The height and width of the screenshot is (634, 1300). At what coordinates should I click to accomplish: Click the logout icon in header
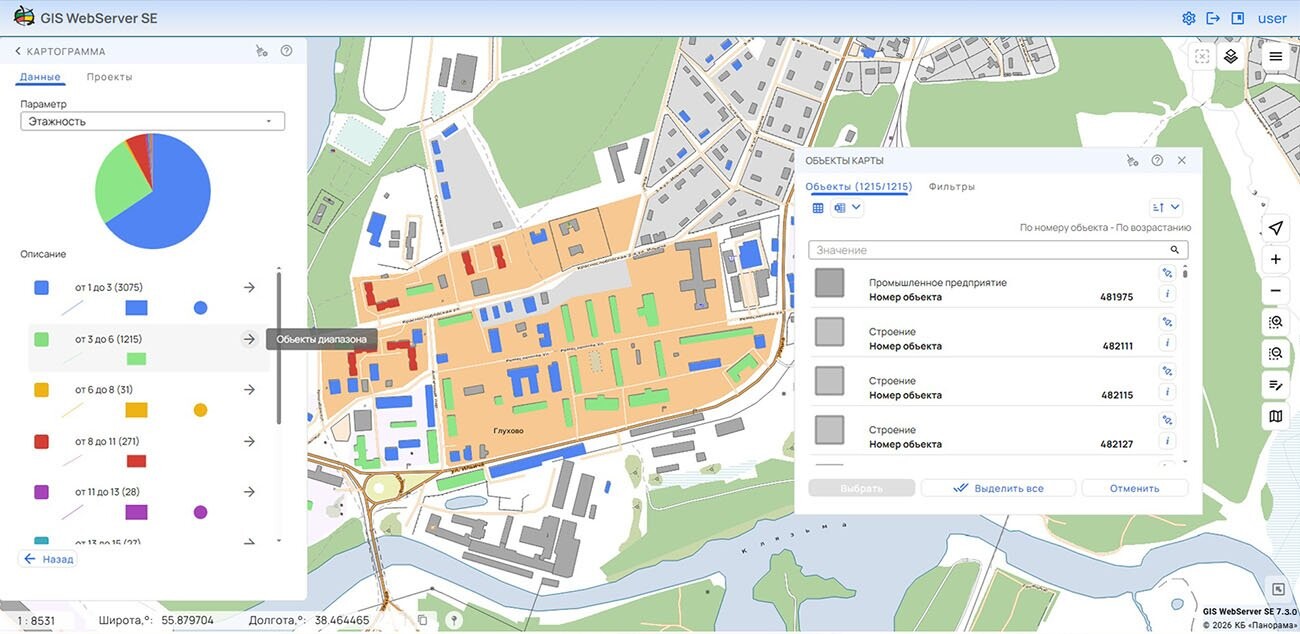click(x=1213, y=18)
